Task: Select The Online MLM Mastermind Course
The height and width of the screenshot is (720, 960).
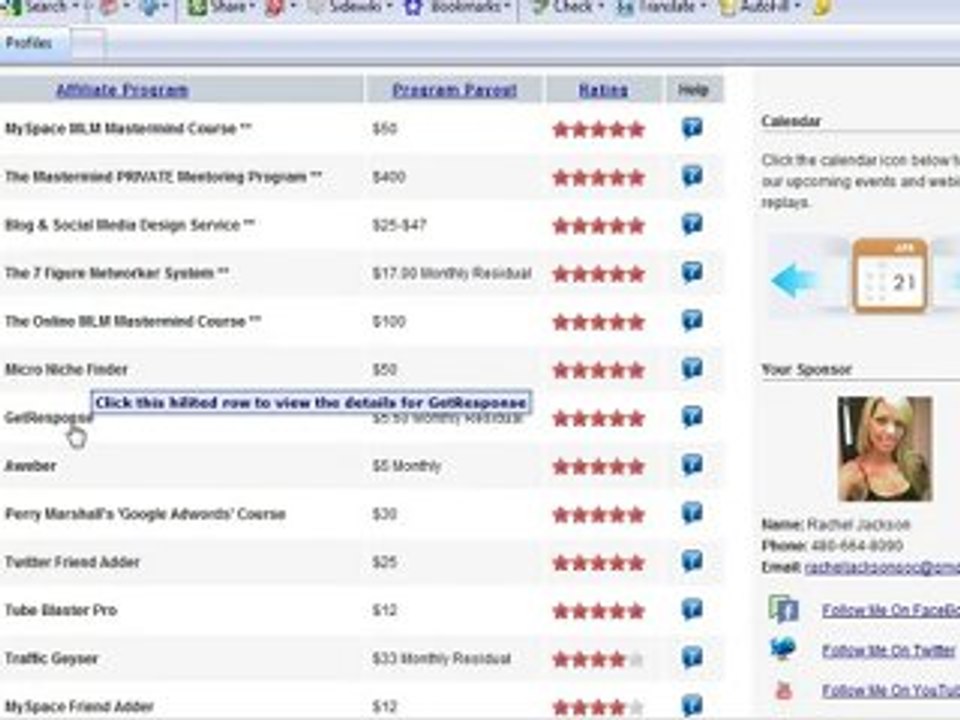Action: pos(133,321)
